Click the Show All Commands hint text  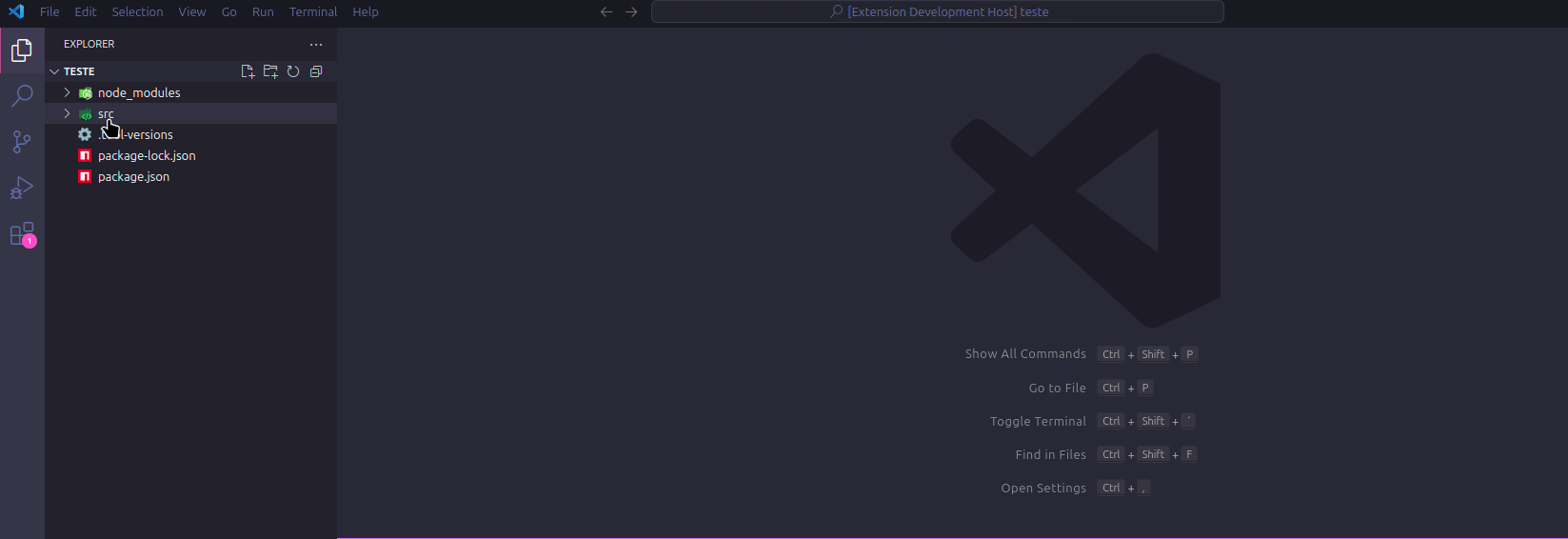coord(1025,354)
